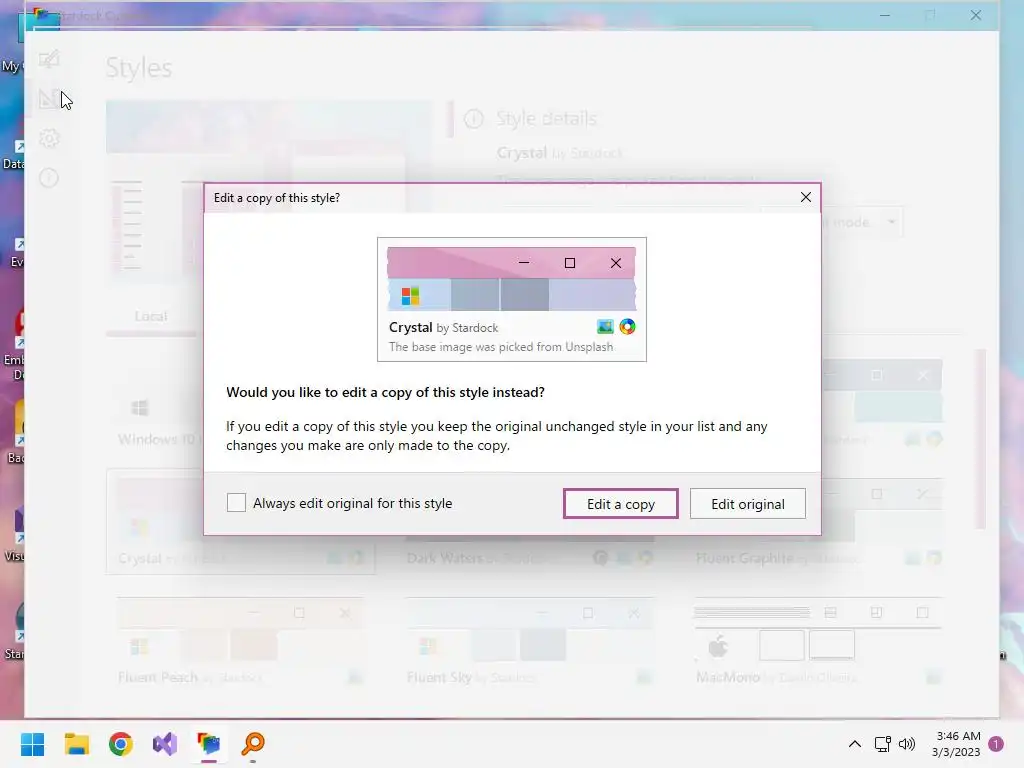The image size is (1024, 768).
Task: Select the MacMono style card
Action: pyautogui.click(x=818, y=642)
